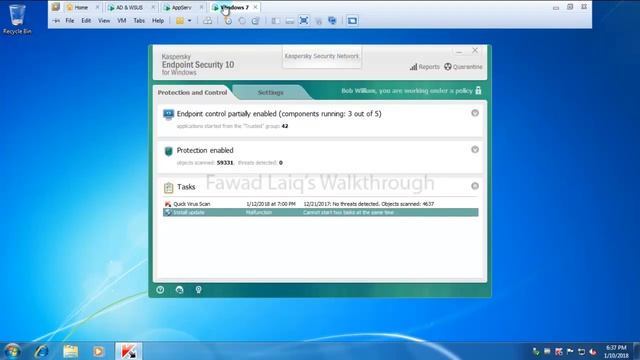Close the Home tab in VMware
The width and height of the screenshot is (640, 360).
[97, 7]
